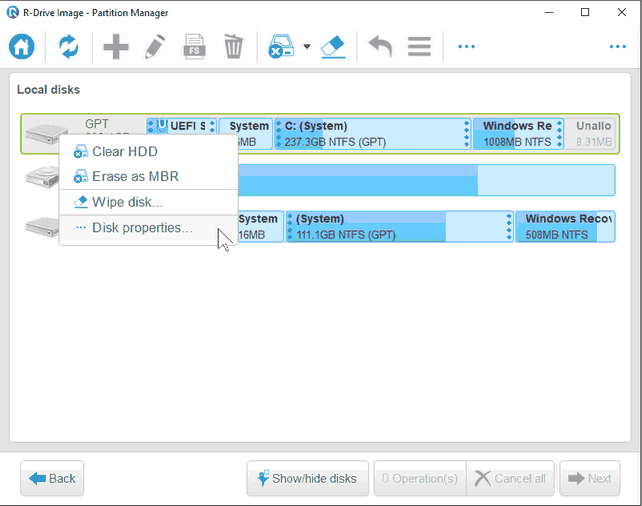642x506 pixels.
Task: Click the Refresh disks icon
Action: click(68, 47)
